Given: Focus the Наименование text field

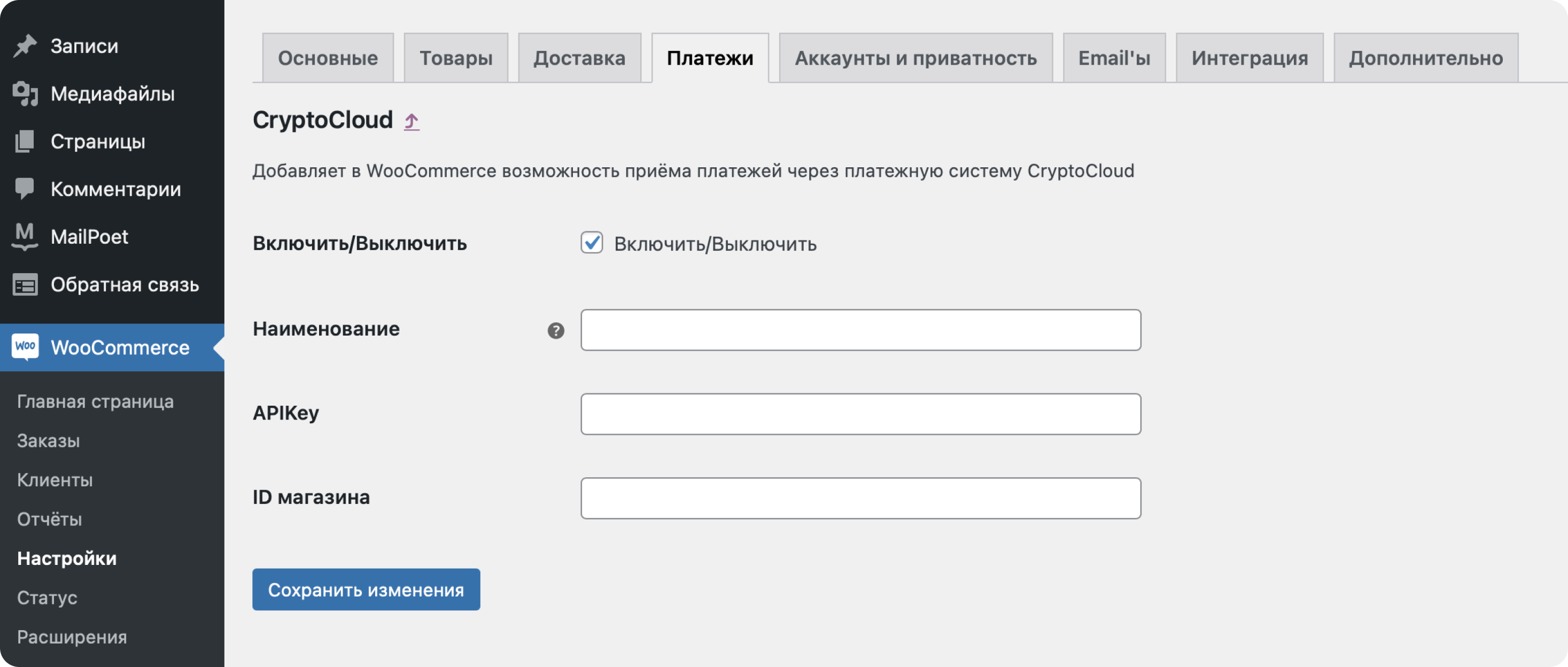Looking at the screenshot, I should pyautogui.click(x=860, y=330).
